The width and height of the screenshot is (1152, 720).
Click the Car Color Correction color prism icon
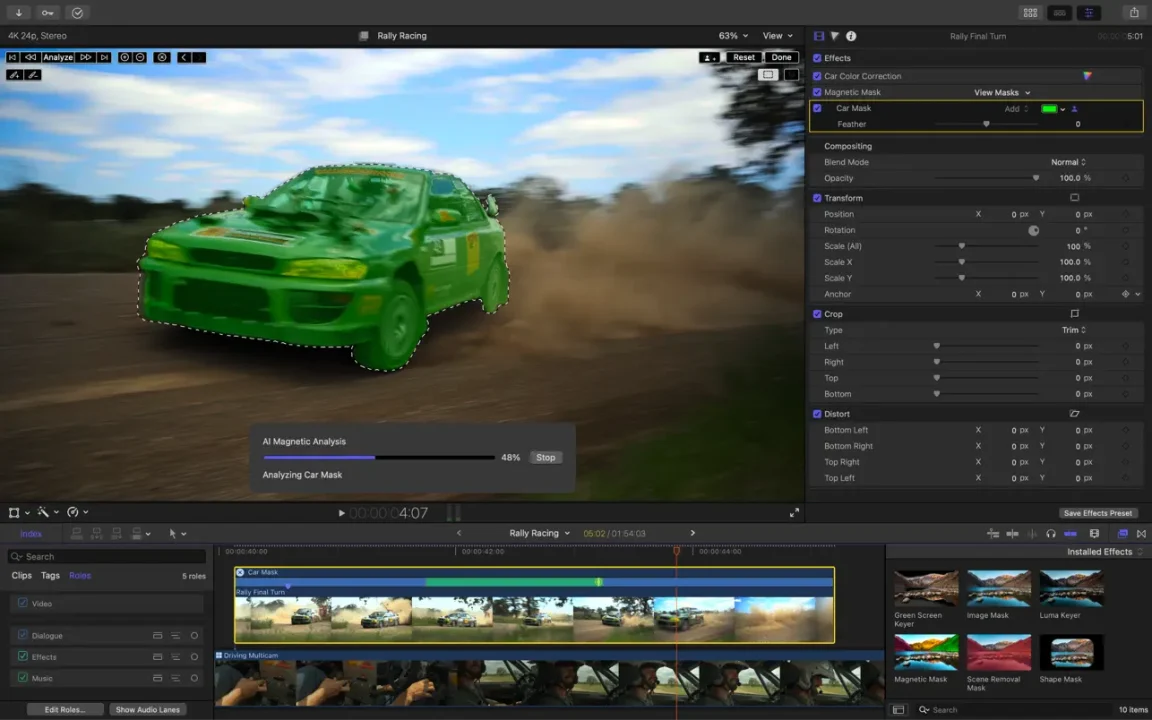pyautogui.click(x=1087, y=76)
